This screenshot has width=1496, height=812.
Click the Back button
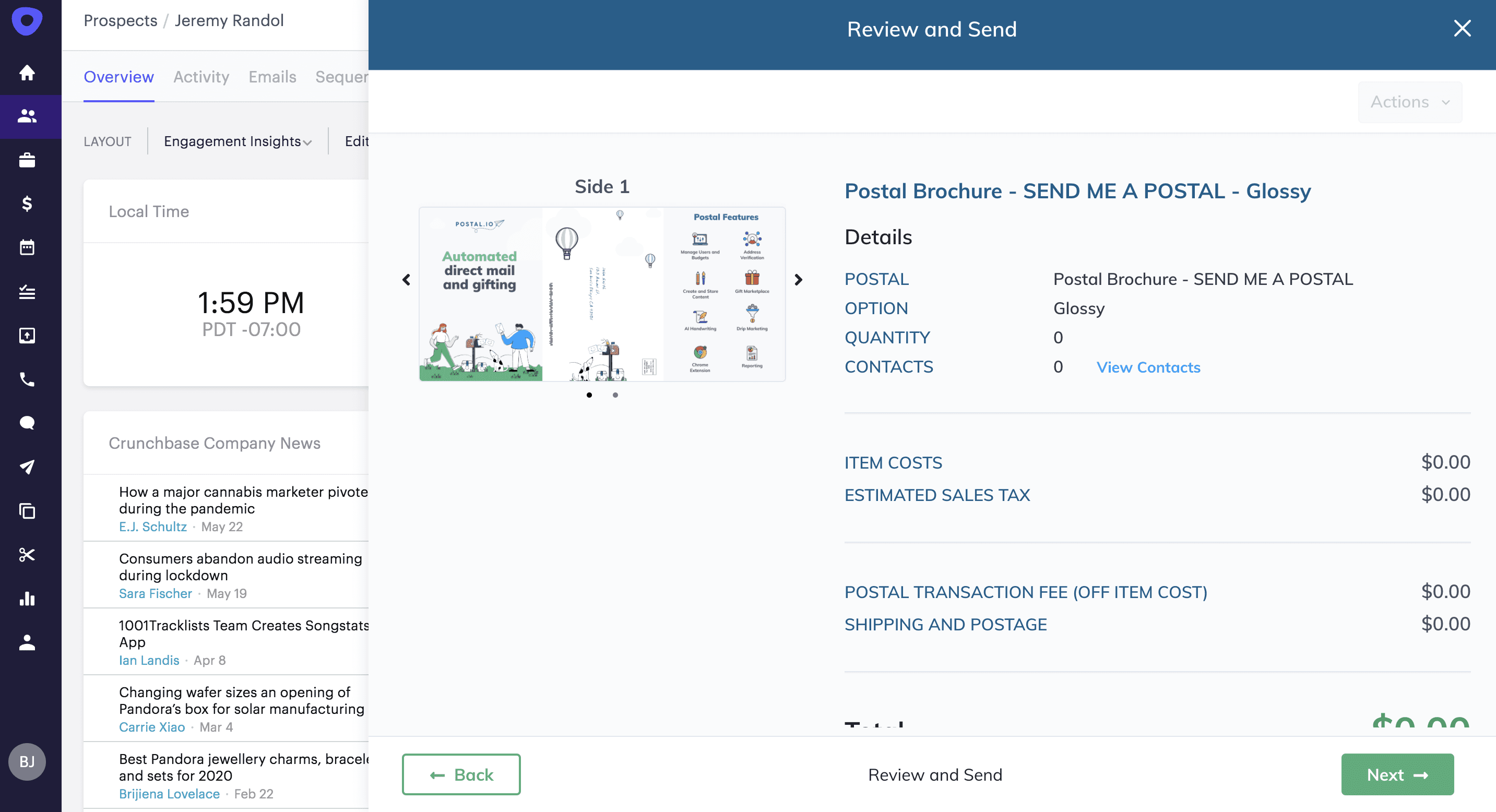[461, 774]
